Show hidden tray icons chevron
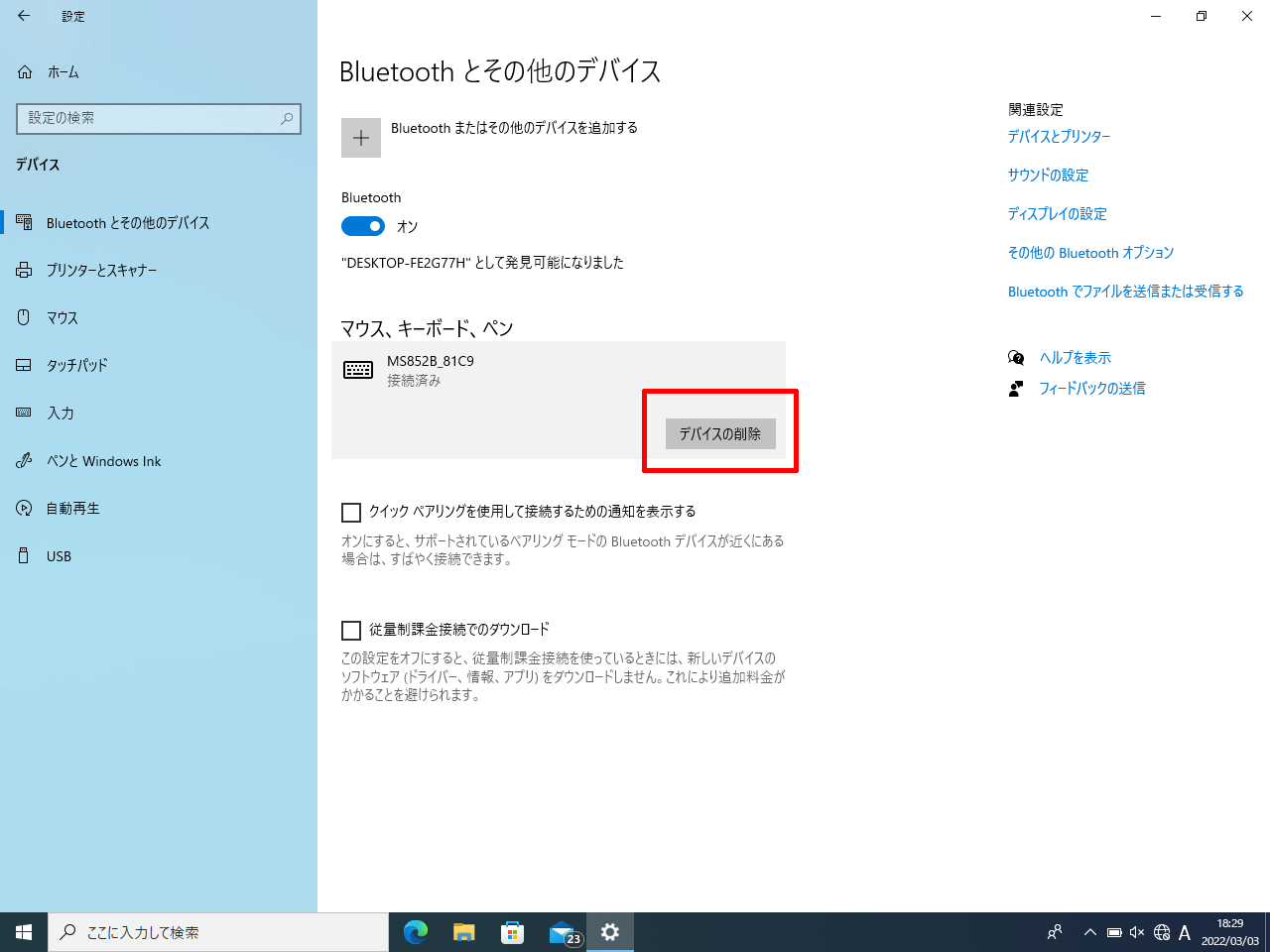Viewport: 1270px width, 952px height. pos(1089,932)
